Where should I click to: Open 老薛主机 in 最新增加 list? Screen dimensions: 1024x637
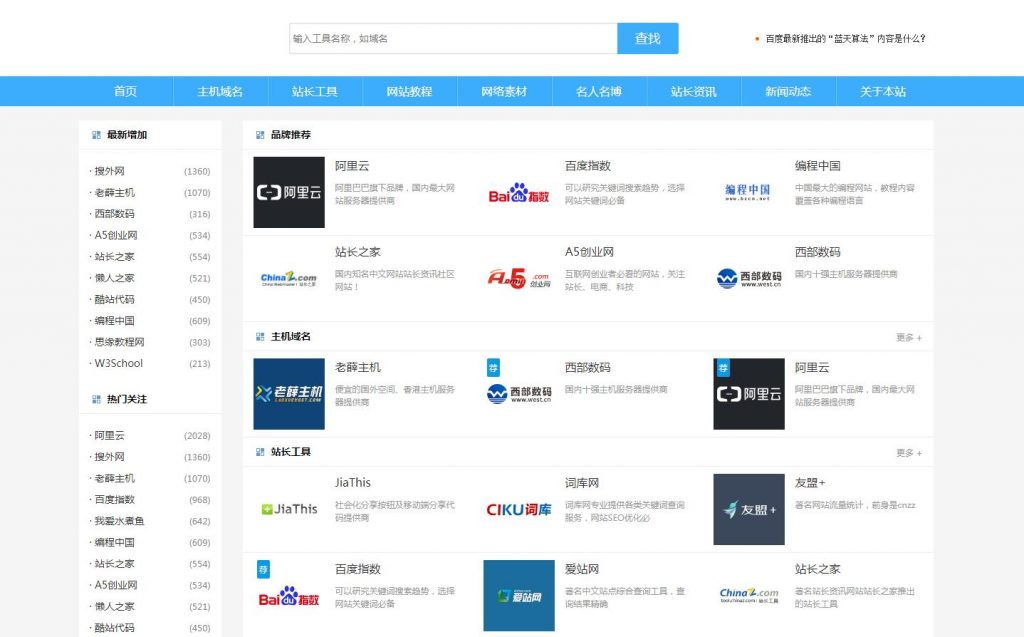click(x=114, y=193)
